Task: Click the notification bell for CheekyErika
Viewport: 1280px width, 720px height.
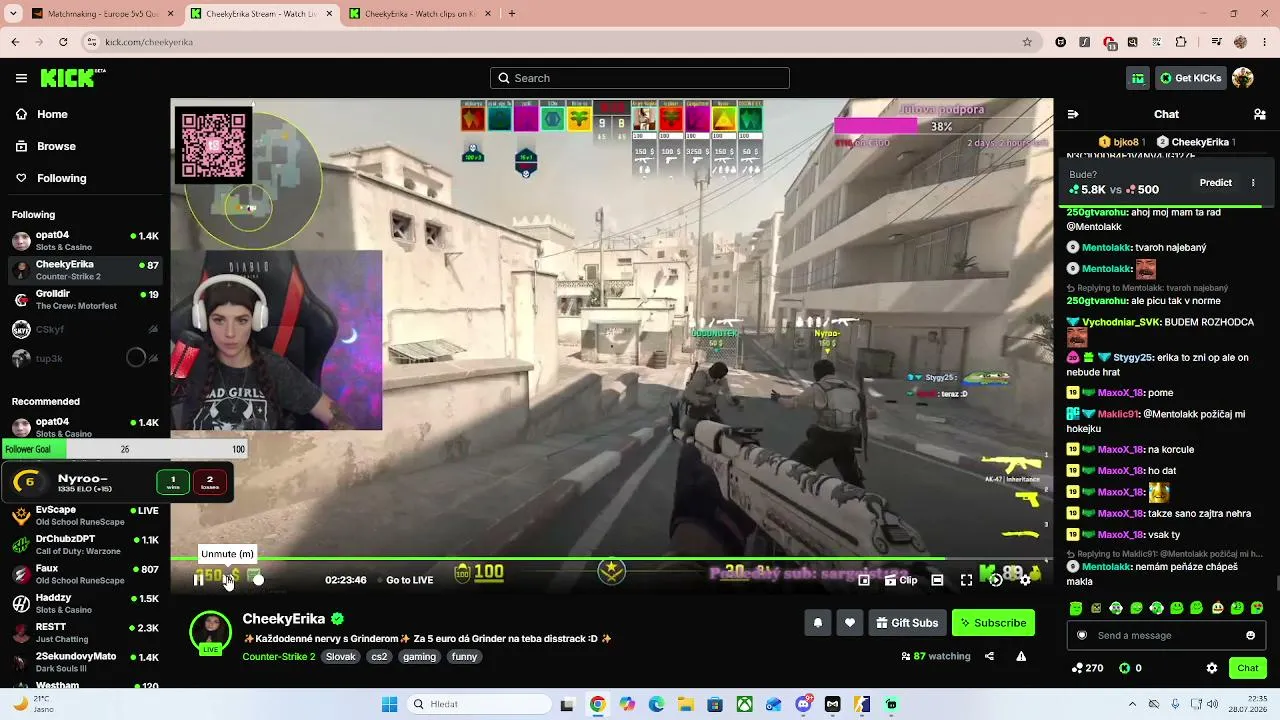Action: (x=817, y=623)
